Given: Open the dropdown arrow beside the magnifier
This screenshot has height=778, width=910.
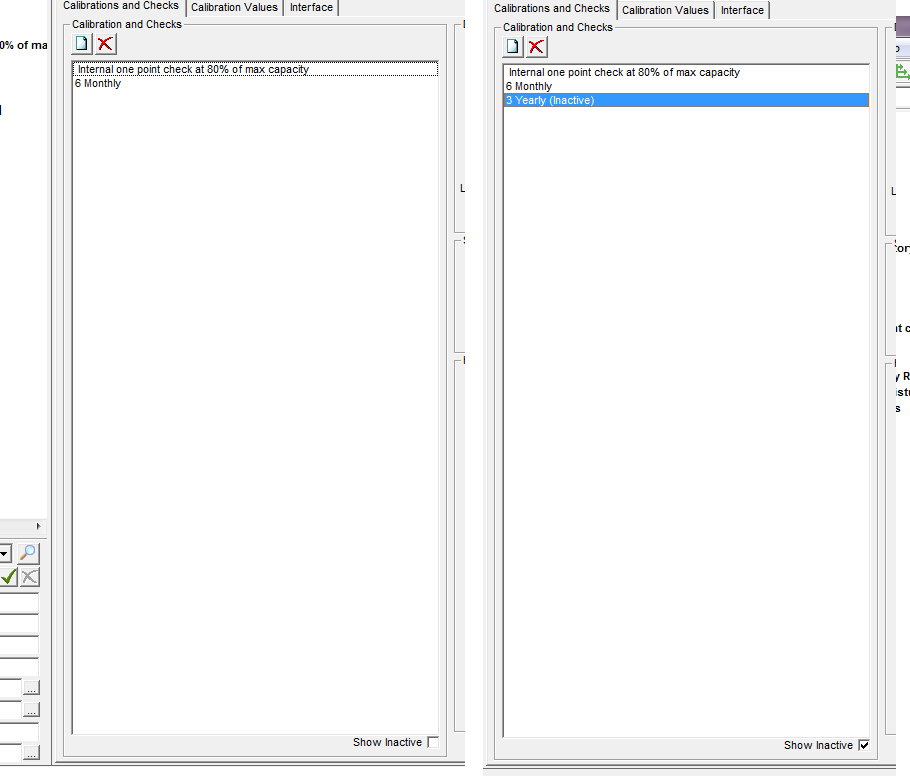Looking at the screenshot, I should point(4,553).
